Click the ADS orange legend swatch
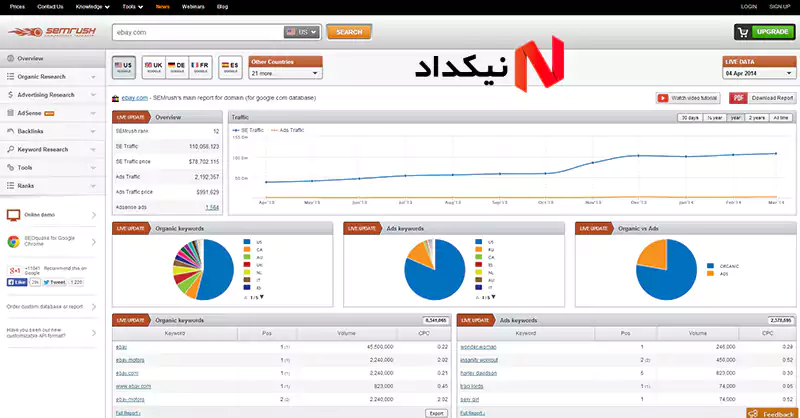Viewport: 800px width, 418px height. pos(710,274)
